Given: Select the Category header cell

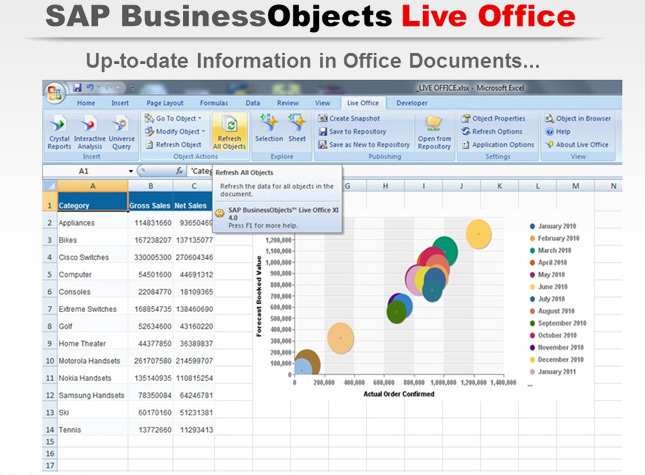Looking at the screenshot, I should point(93,202).
